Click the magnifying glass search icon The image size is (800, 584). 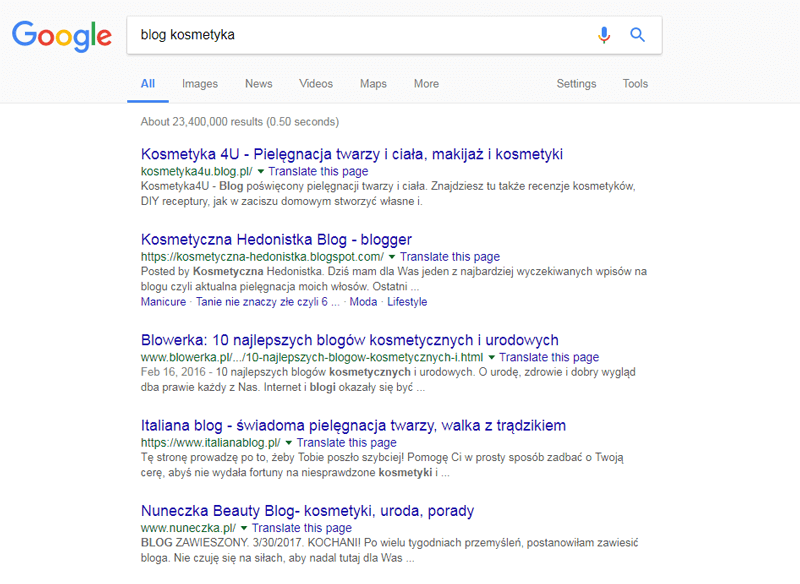(x=637, y=35)
